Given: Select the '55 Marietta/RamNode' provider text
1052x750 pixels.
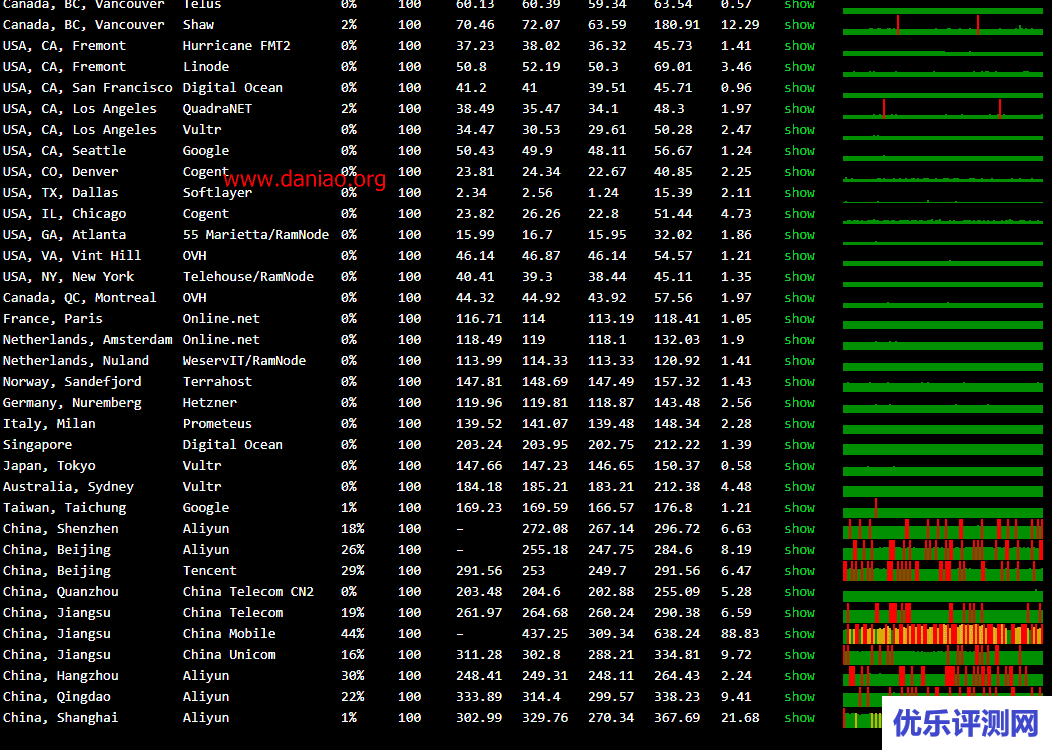Looking at the screenshot, I should click(256, 235).
